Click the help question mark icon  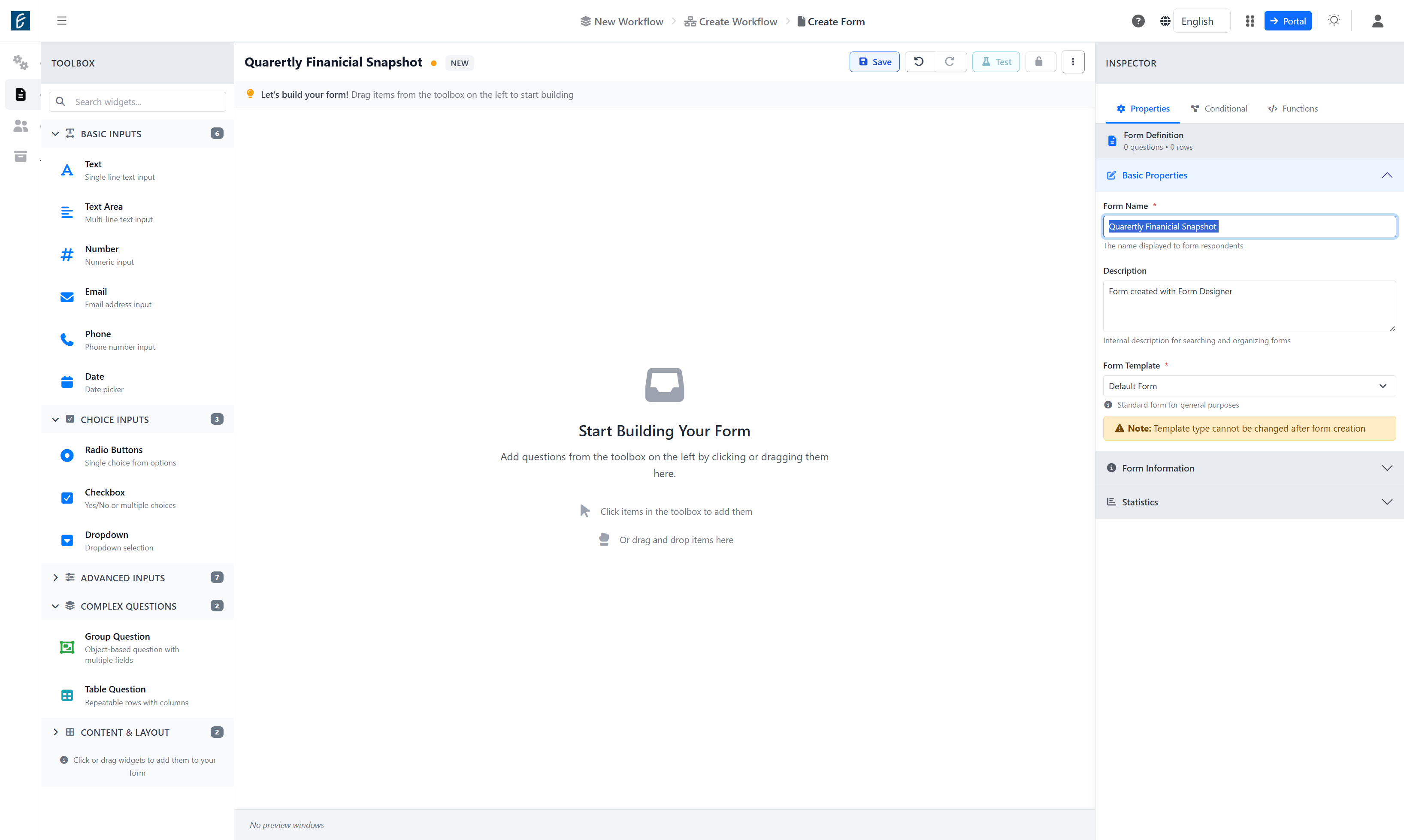(x=1138, y=21)
